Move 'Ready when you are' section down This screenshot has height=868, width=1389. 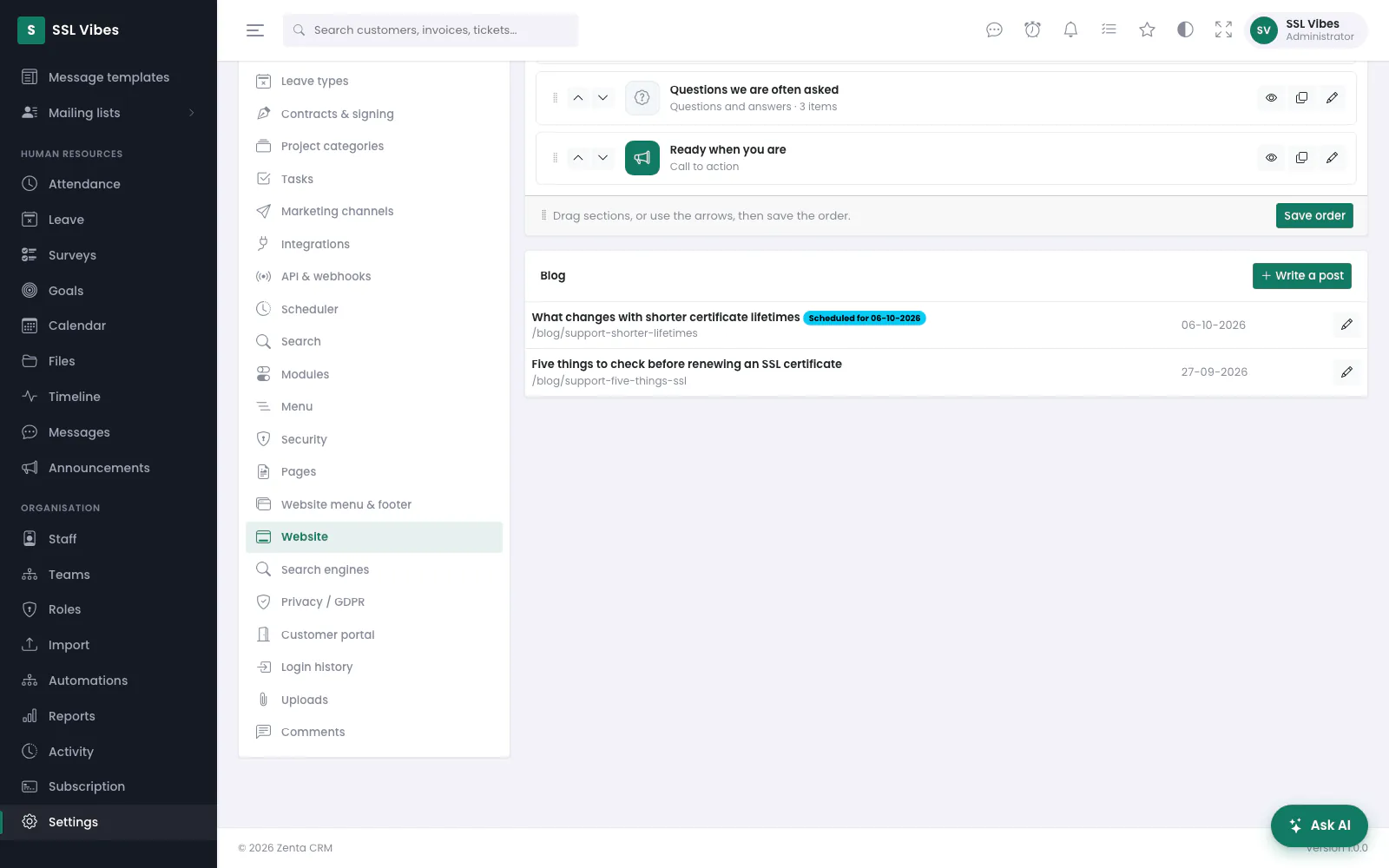(x=602, y=158)
